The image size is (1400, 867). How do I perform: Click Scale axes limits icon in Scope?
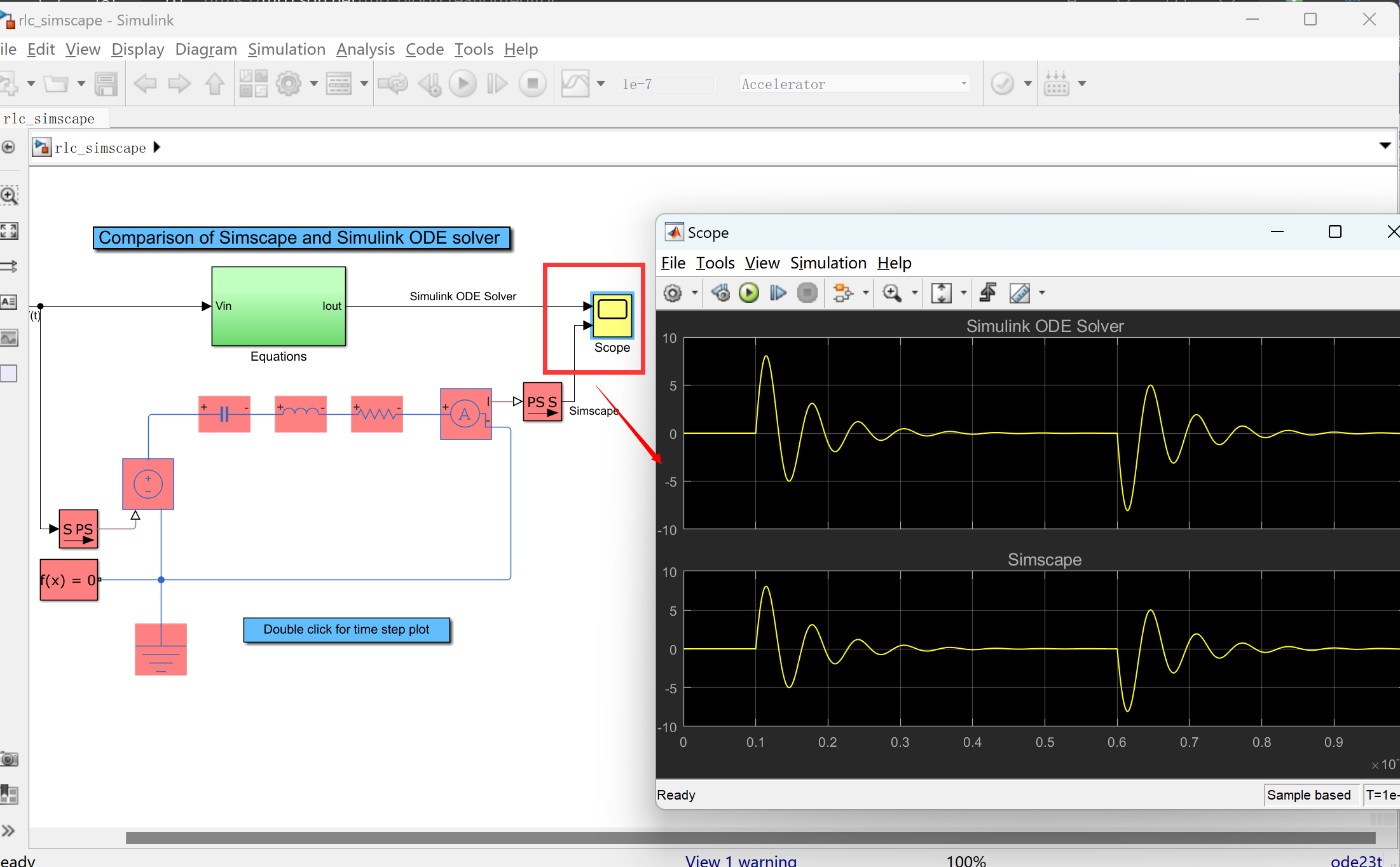941,293
